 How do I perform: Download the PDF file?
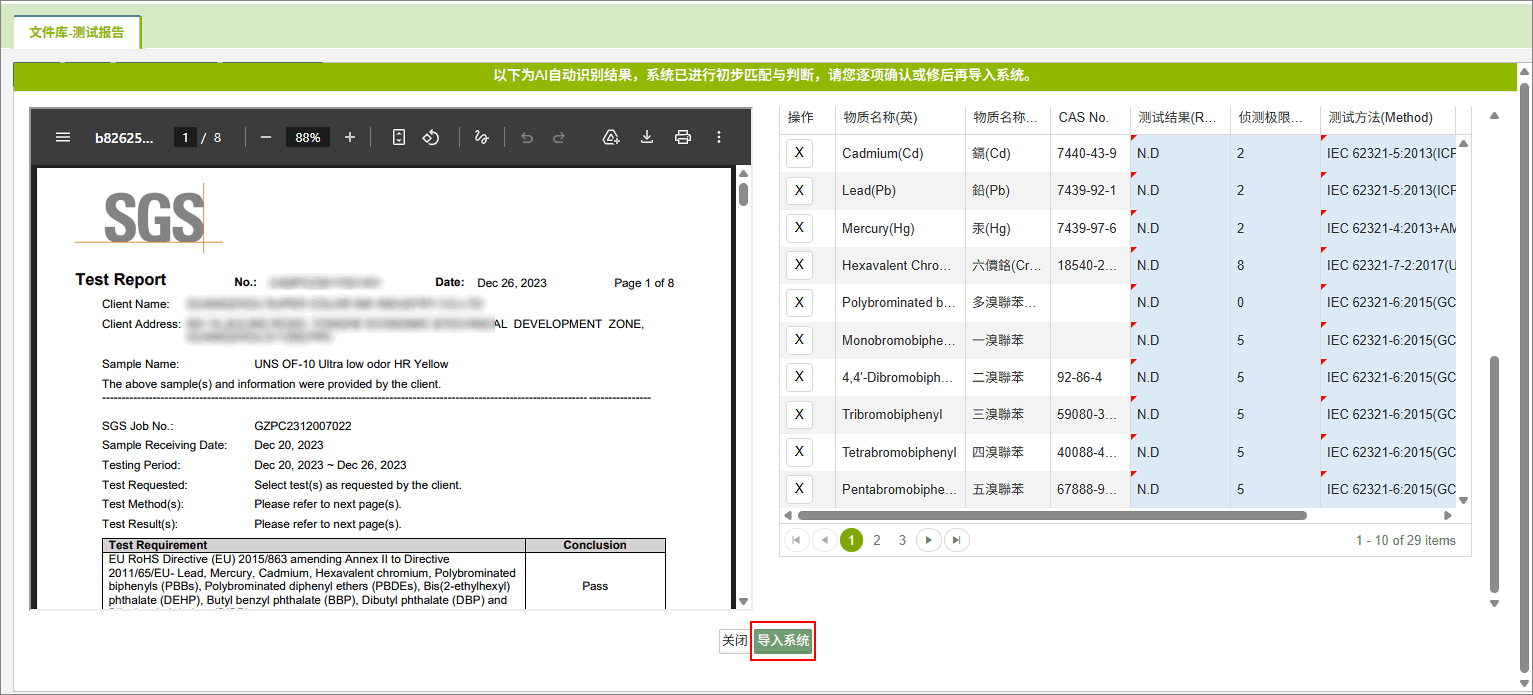(x=647, y=137)
